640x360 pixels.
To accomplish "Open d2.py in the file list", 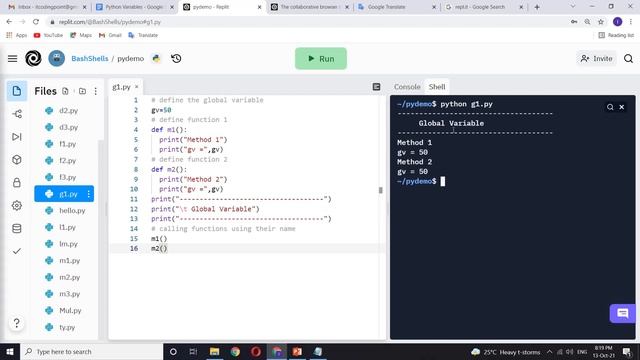I will (x=64, y=111).
